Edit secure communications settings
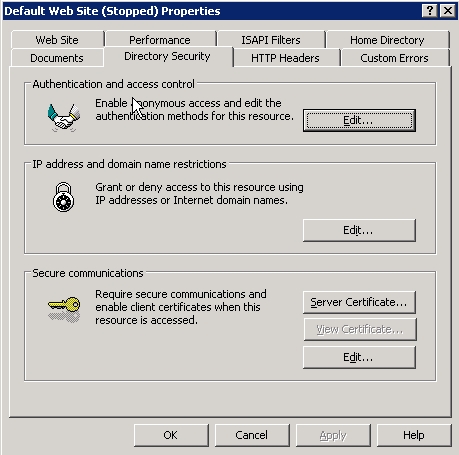 coord(359,357)
